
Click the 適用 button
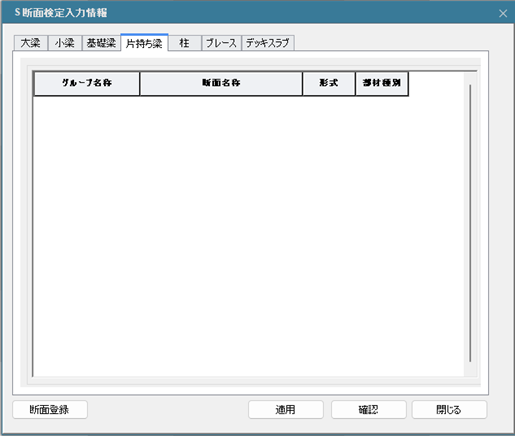click(286, 410)
